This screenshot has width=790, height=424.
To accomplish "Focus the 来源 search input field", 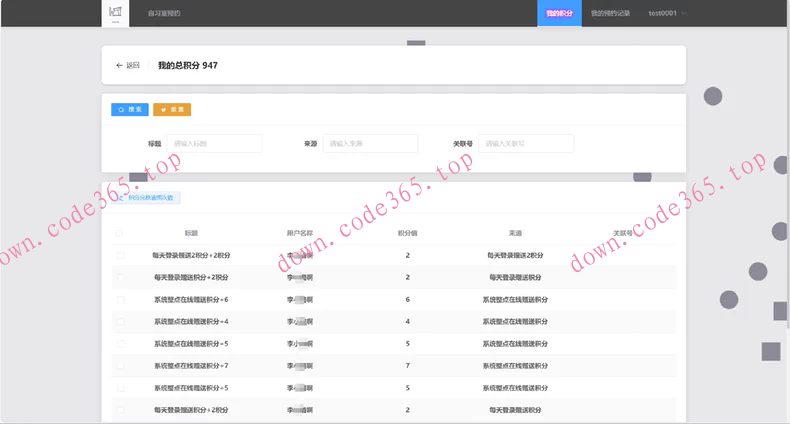I will pyautogui.click(x=370, y=144).
